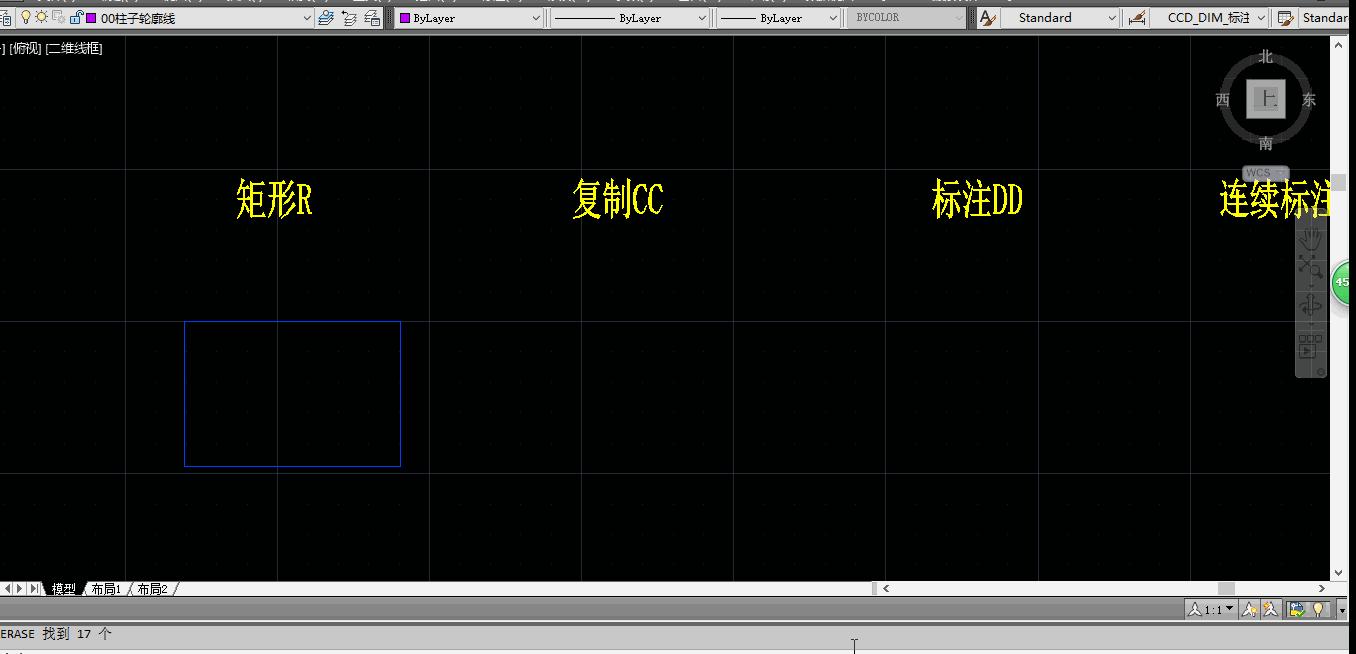Screen dimensions: 1356x654
Task: Click the Layer States Manager icon
Action: tap(372, 18)
